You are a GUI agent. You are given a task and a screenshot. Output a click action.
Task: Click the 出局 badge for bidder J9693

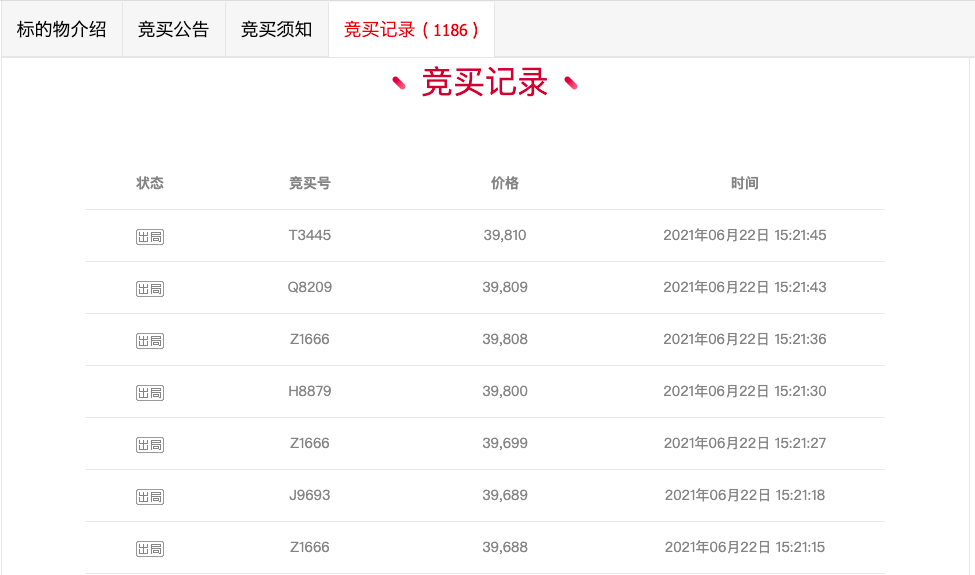150,497
